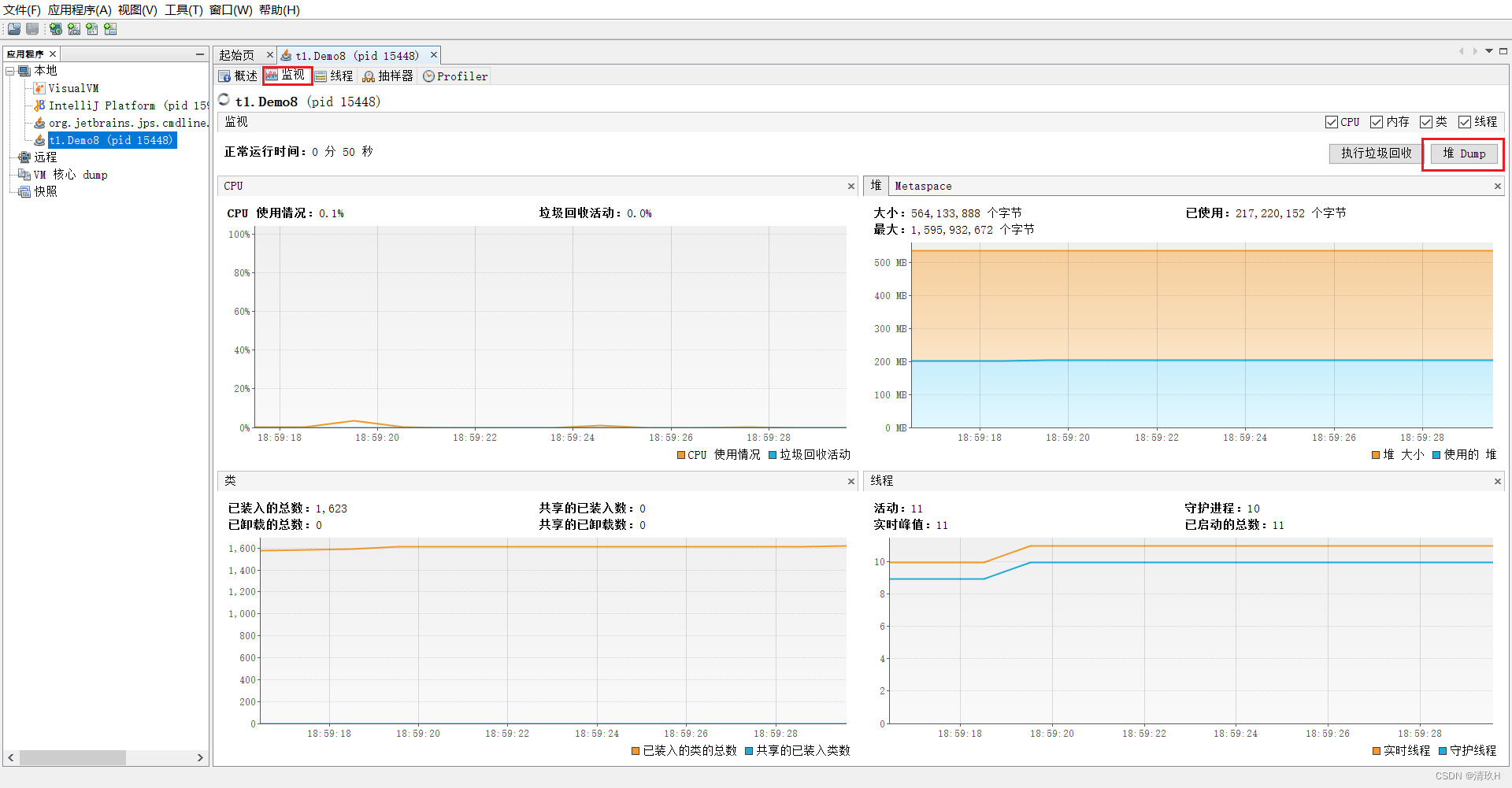Minimize the 应用程序 side panel
The width and height of the screenshot is (1512, 788).
(x=200, y=54)
